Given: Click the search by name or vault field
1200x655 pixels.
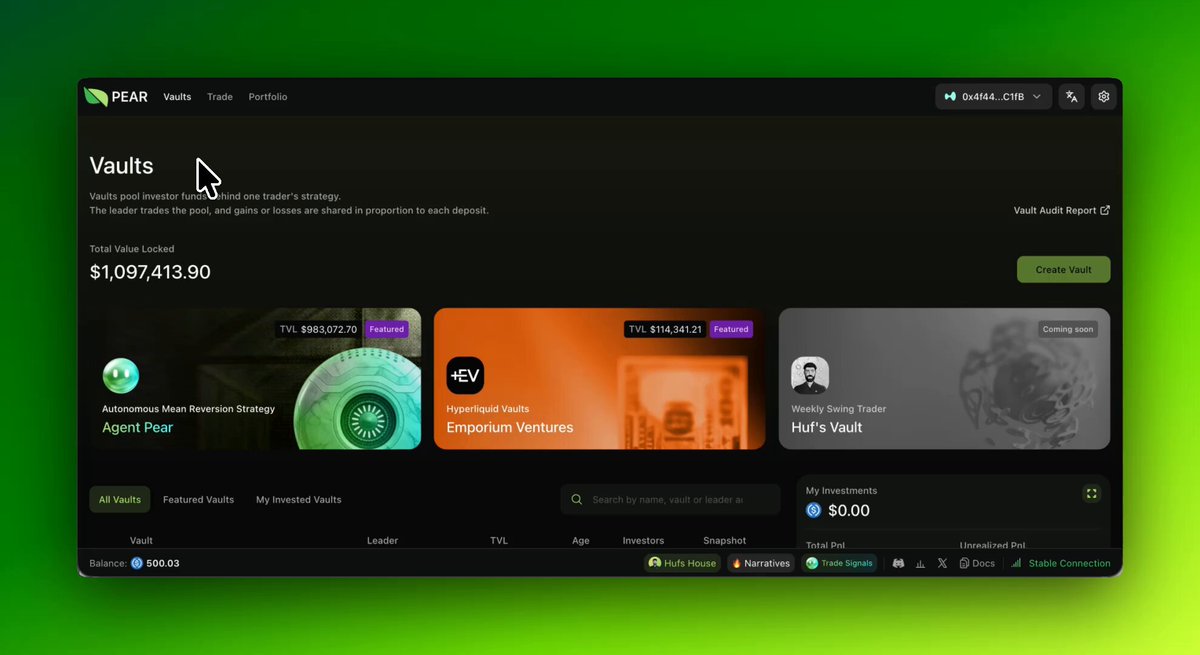Looking at the screenshot, I should point(670,499).
